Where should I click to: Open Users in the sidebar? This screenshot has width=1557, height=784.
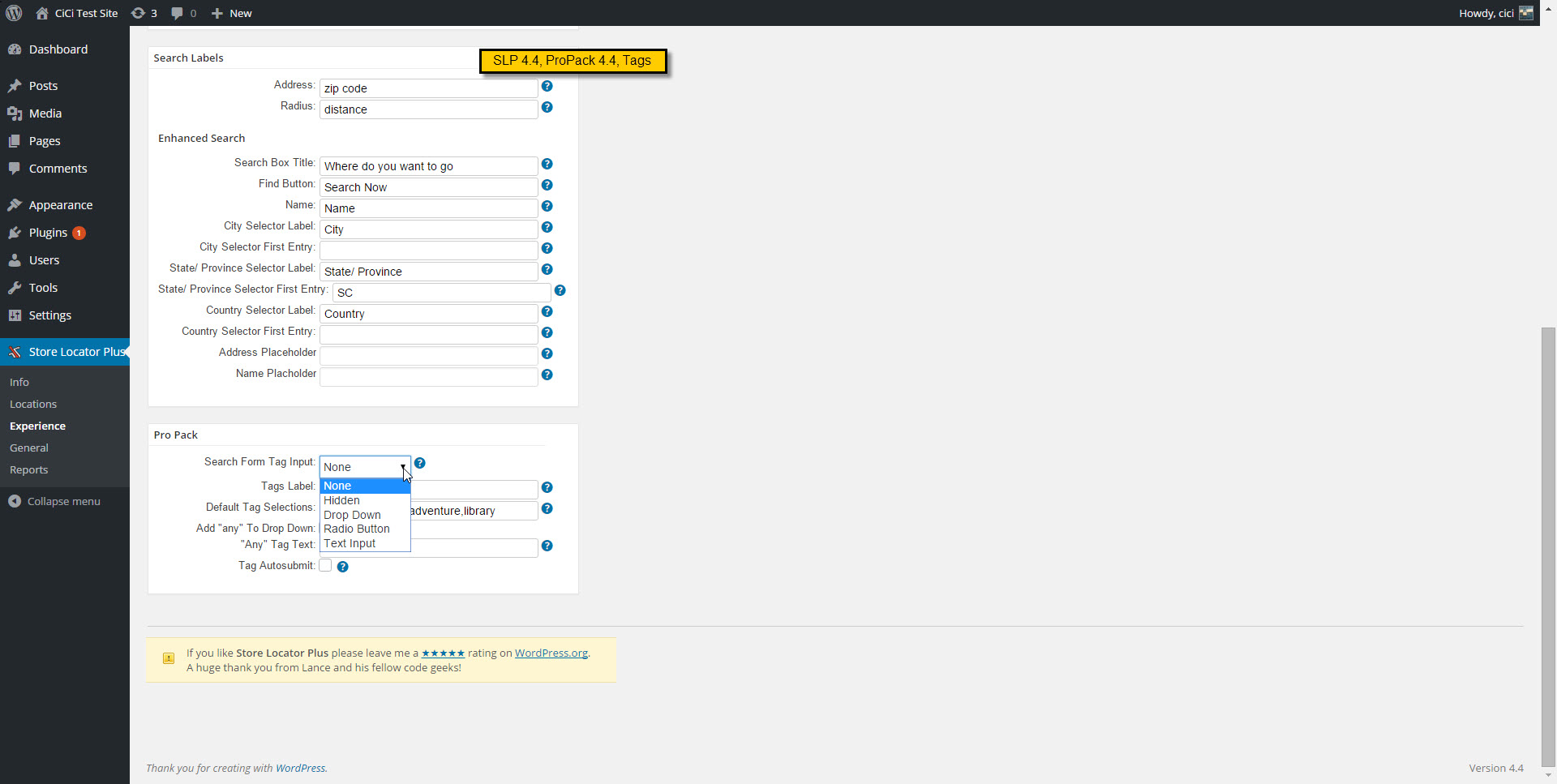click(65, 260)
